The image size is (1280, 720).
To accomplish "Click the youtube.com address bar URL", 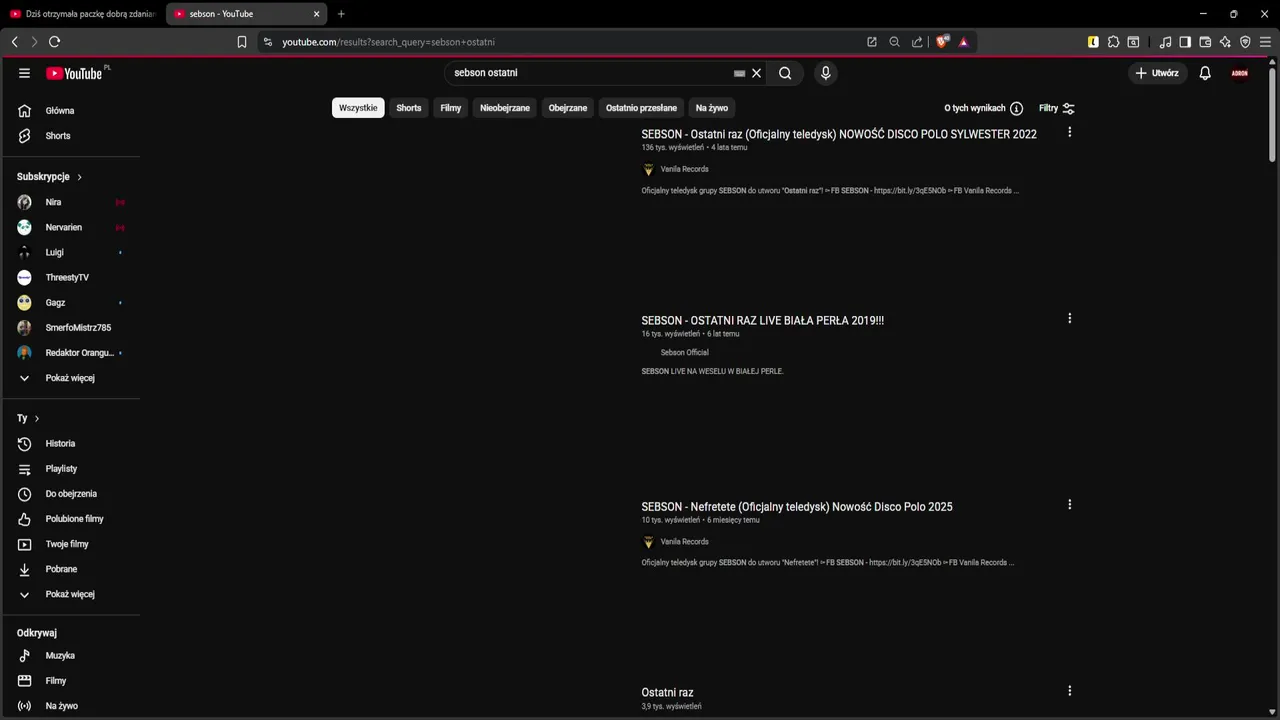I will tap(388, 42).
